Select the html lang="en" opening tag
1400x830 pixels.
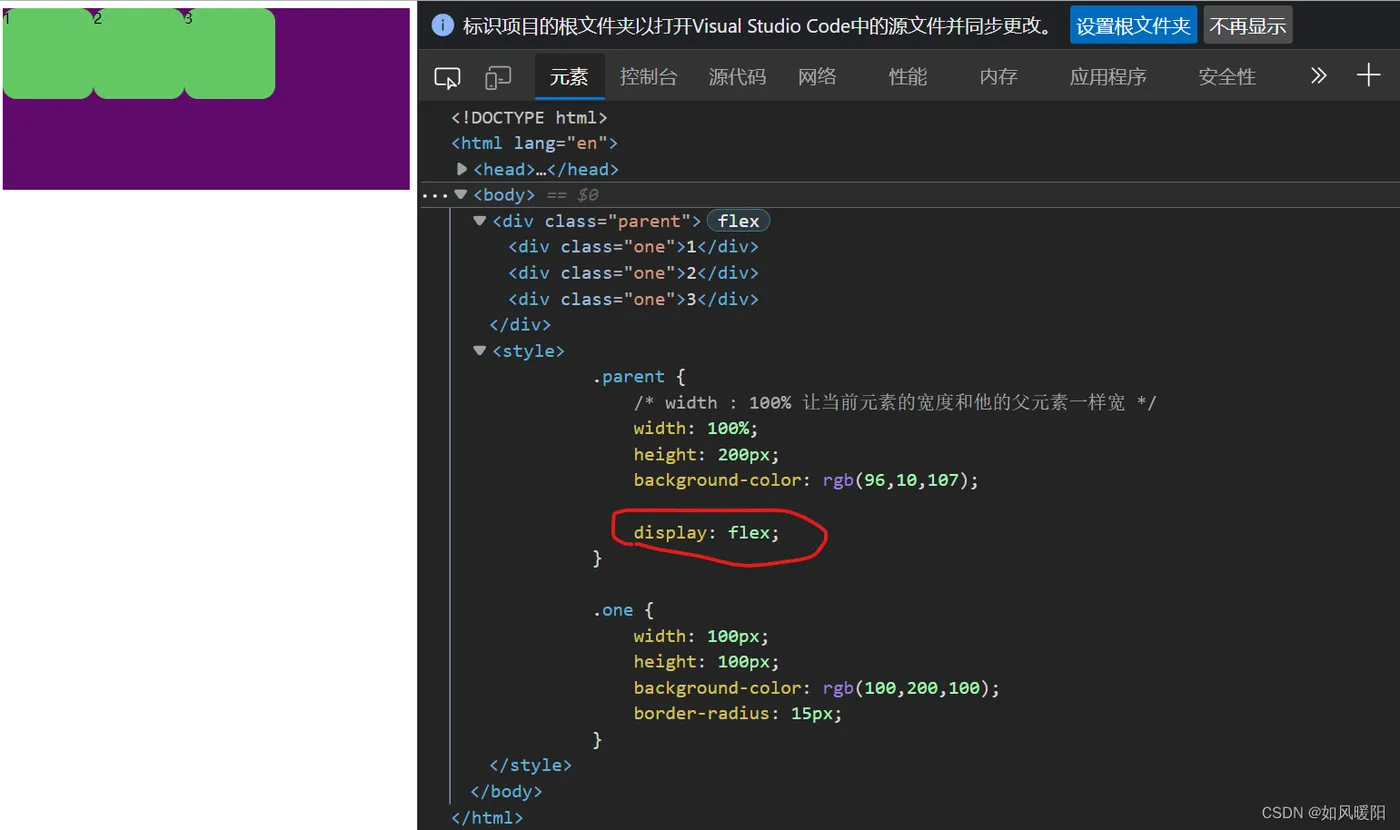[534, 143]
